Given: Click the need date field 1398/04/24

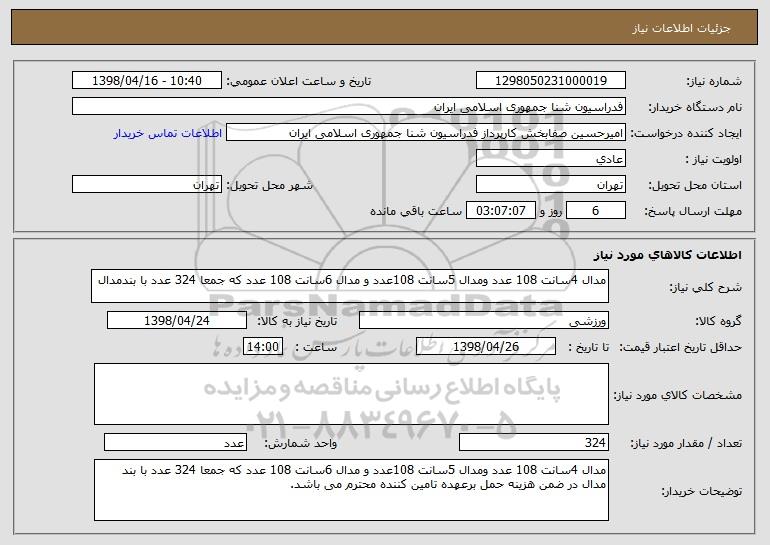Looking at the screenshot, I should click(x=177, y=321).
